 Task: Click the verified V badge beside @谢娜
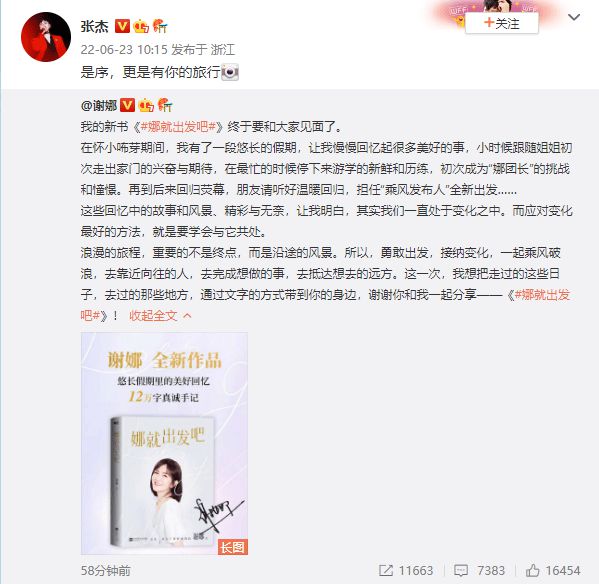pos(127,105)
